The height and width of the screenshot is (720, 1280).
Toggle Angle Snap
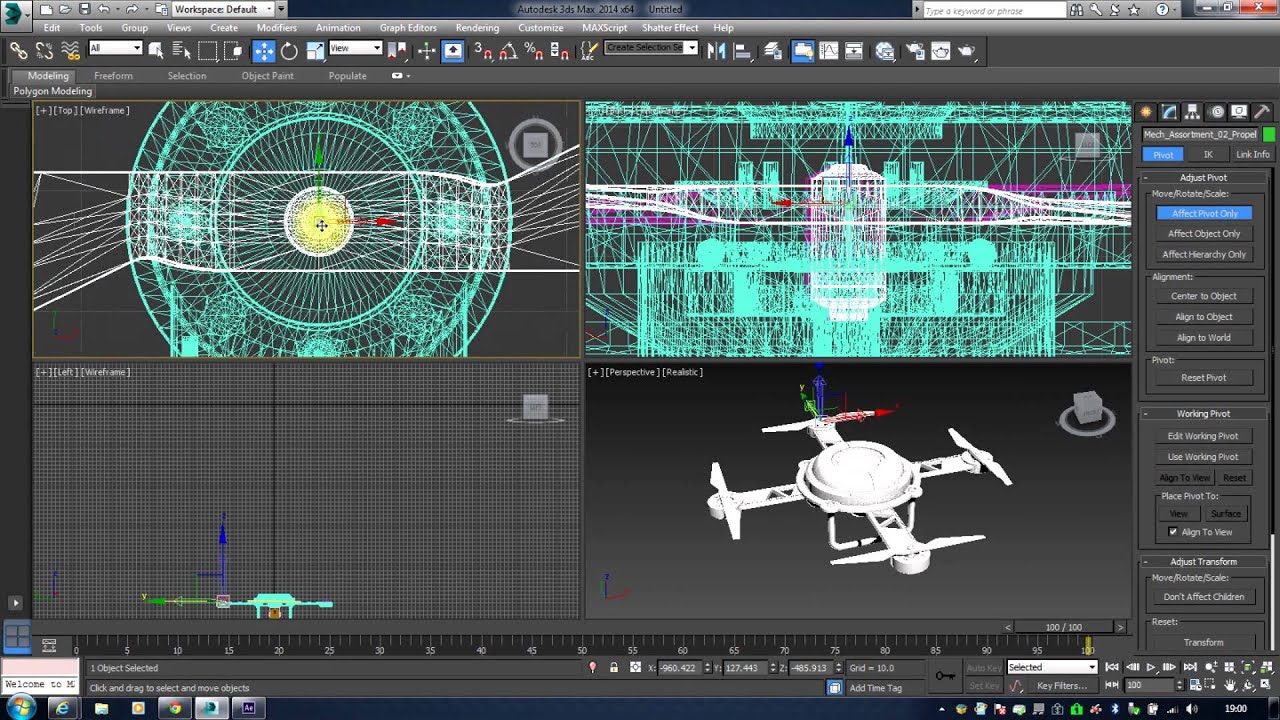pyautogui.click(x=508, y=50)
